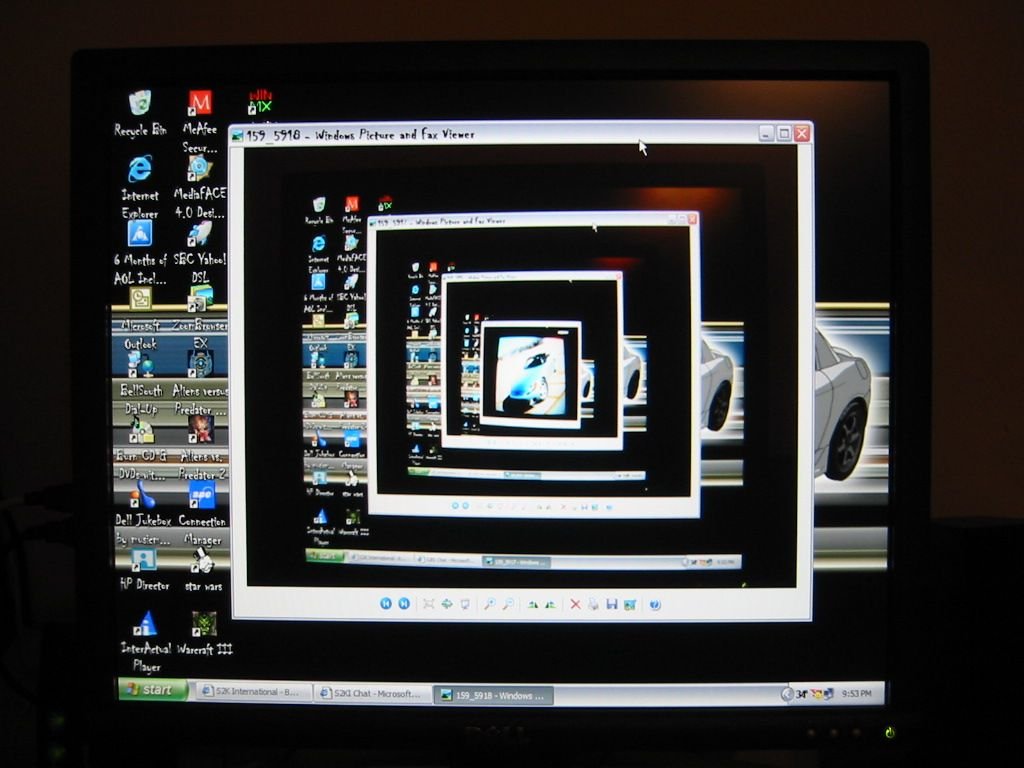
Task: Select the Warcraft III desktop shortcut
Action: tap(204, 633)
